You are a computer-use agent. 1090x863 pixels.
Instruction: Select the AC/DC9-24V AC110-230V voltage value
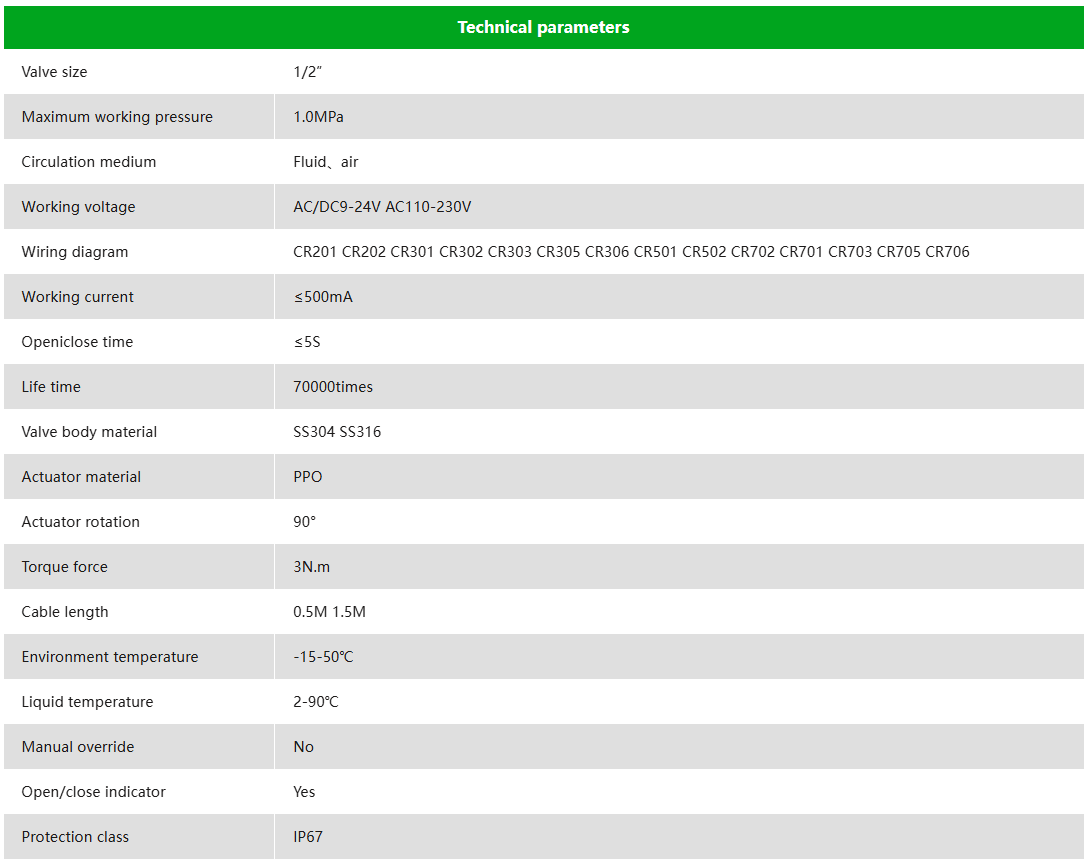(382, 207)
